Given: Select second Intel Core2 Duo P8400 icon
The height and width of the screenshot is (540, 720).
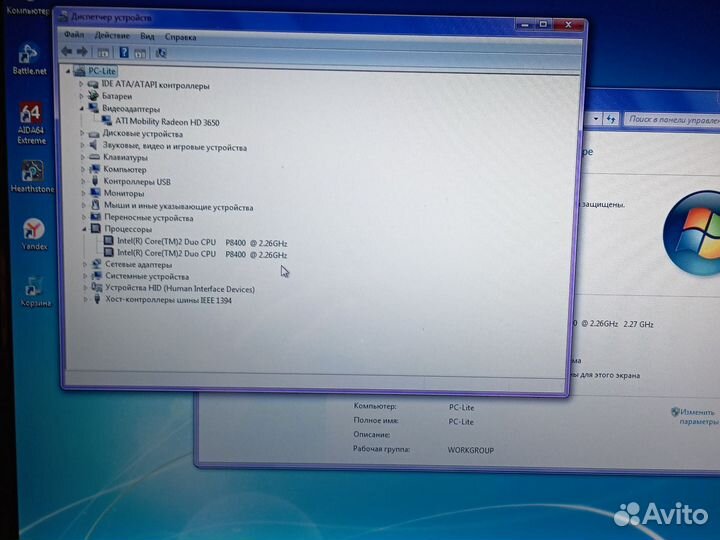Looking at the screenshot, I should coord(108,252).
